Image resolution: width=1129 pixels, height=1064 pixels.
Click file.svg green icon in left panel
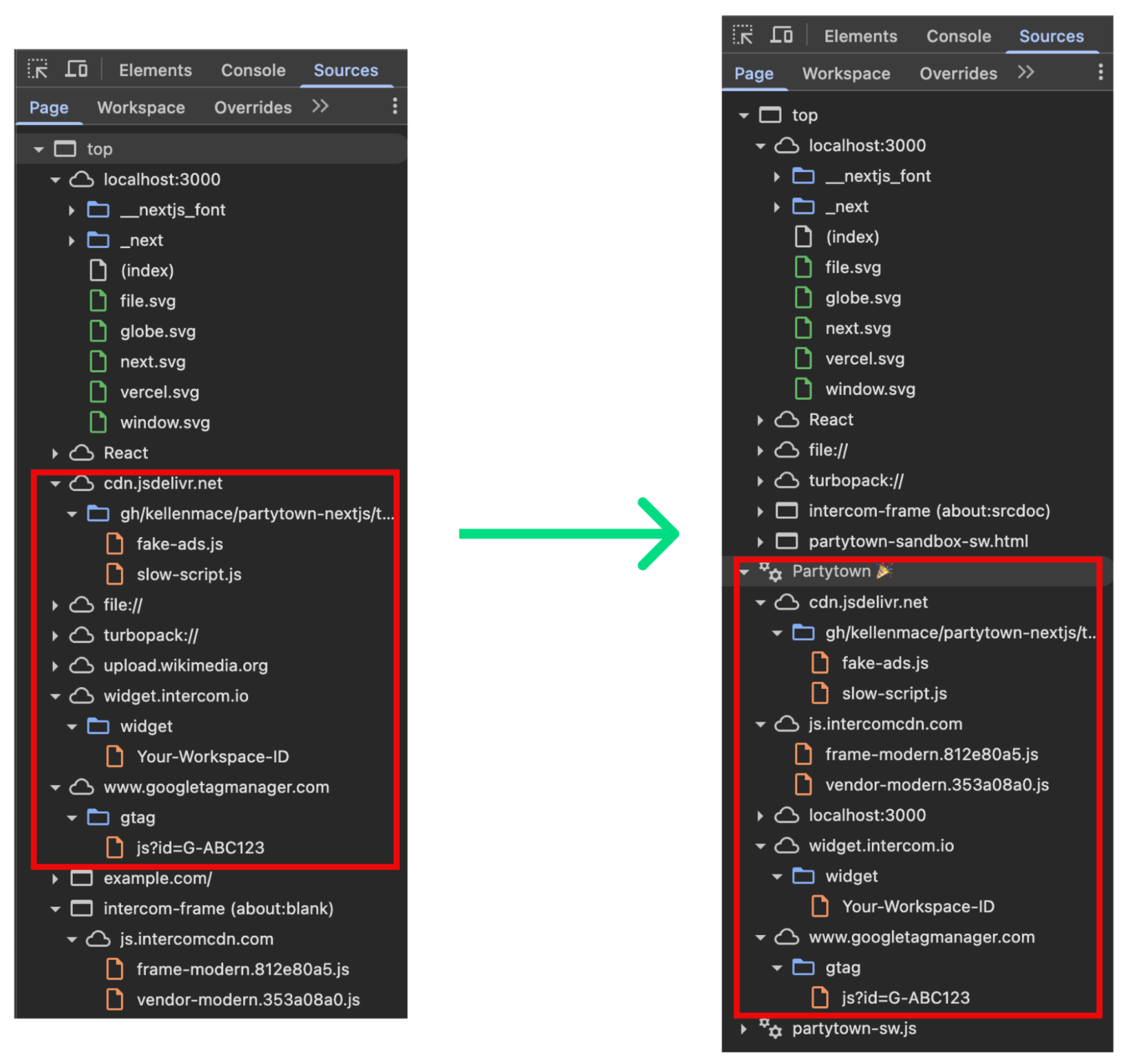(x=98, y=300)
